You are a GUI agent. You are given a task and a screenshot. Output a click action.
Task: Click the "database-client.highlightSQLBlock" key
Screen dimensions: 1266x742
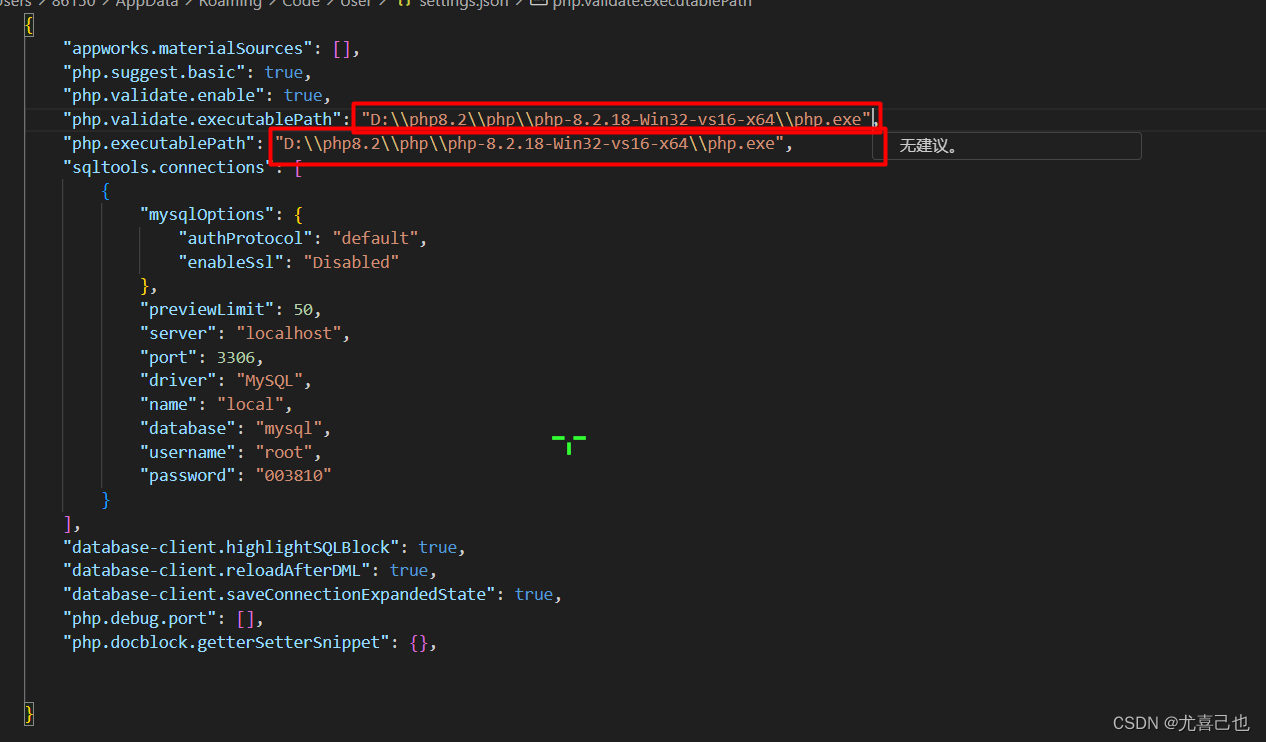[x=231, y=547]
